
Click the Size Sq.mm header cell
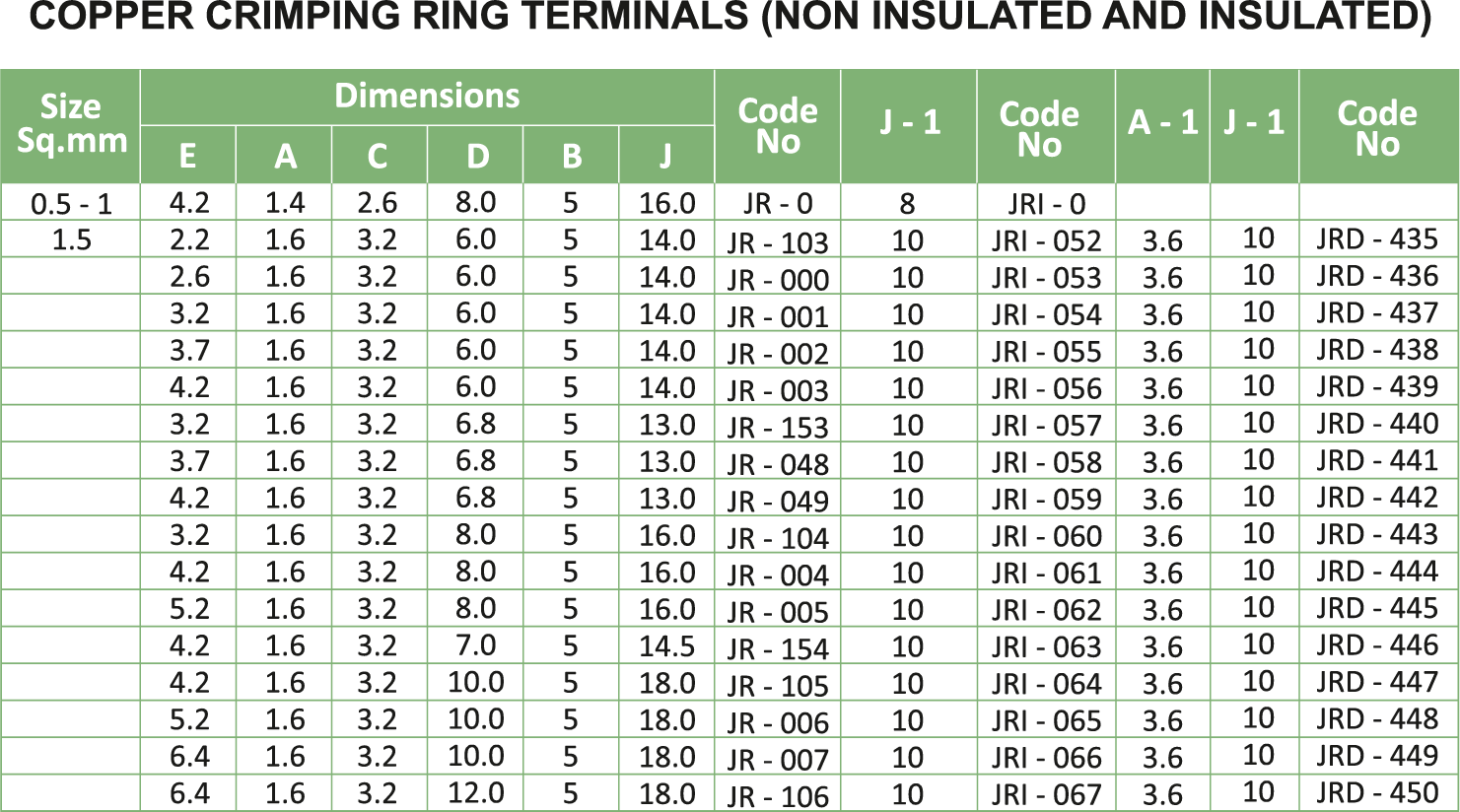pos(71,124)
